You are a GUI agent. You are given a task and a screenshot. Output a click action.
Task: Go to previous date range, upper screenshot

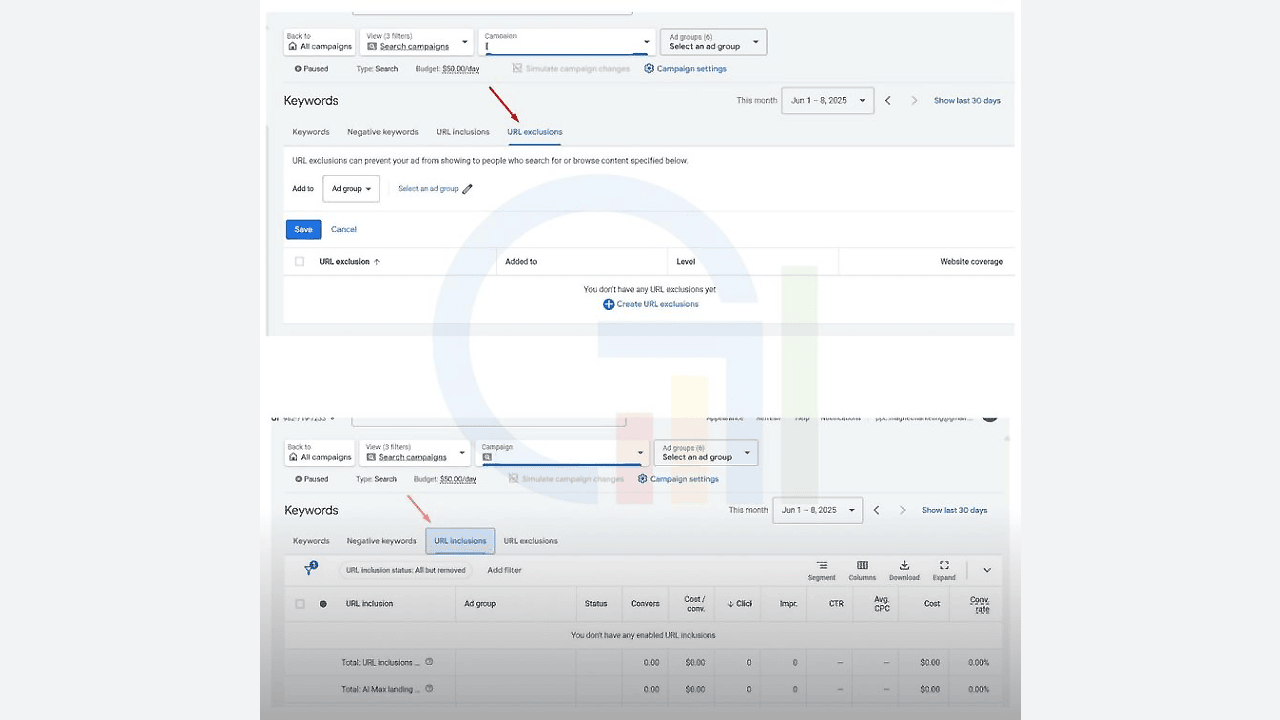point(887,101)
